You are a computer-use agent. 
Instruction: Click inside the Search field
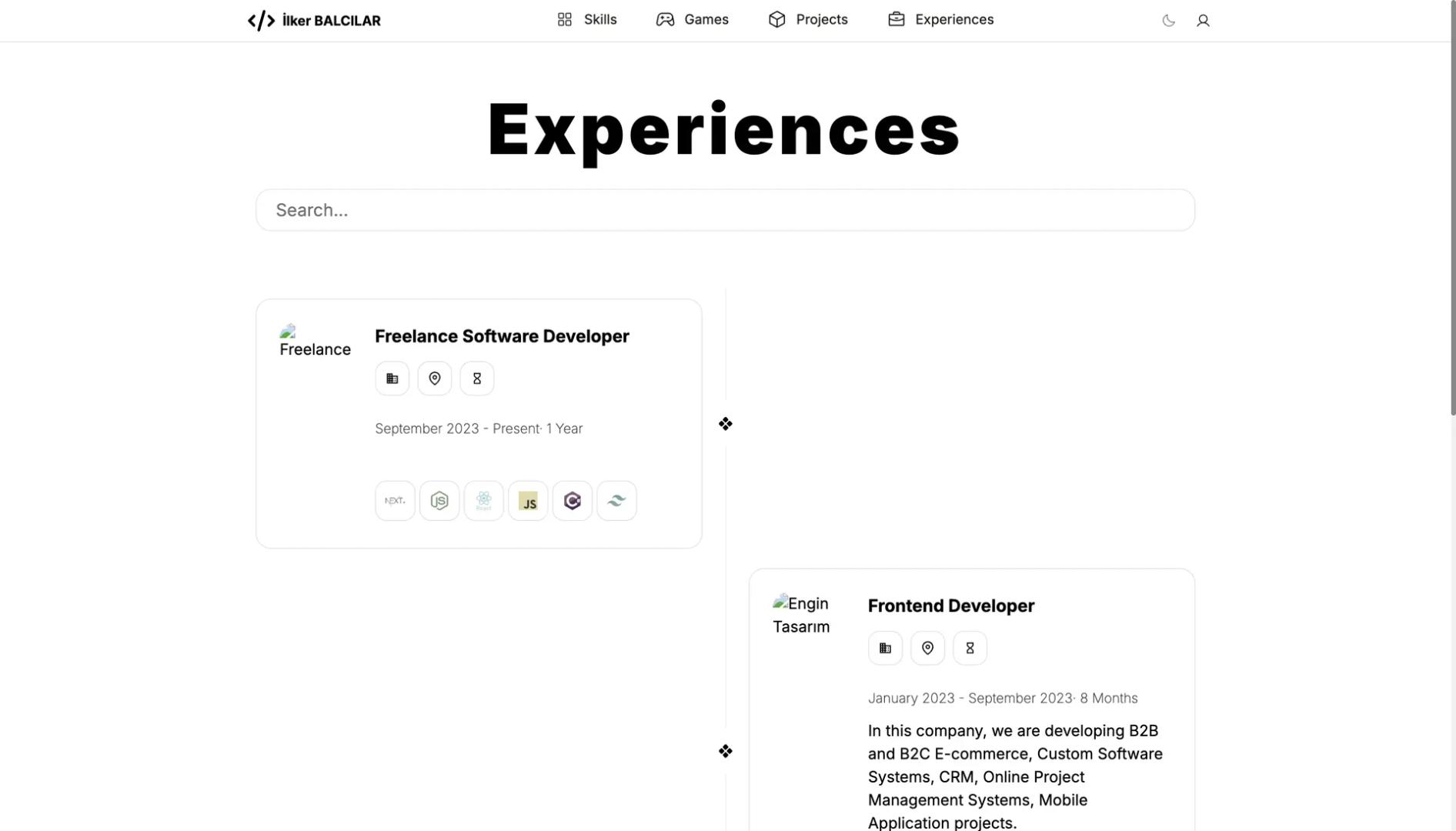[x=724, y=209]
